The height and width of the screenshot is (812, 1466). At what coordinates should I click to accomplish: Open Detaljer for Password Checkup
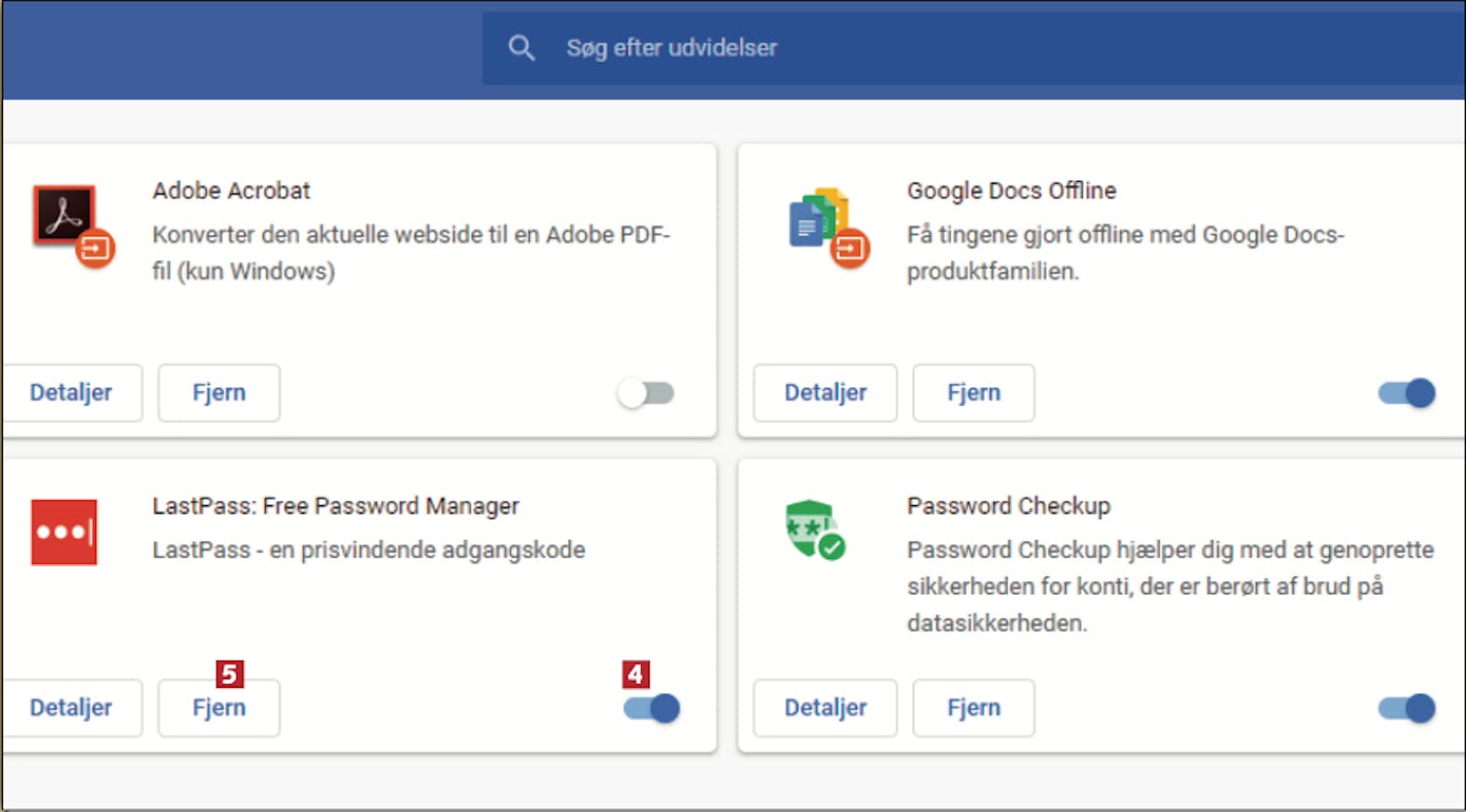pos(825,708)
